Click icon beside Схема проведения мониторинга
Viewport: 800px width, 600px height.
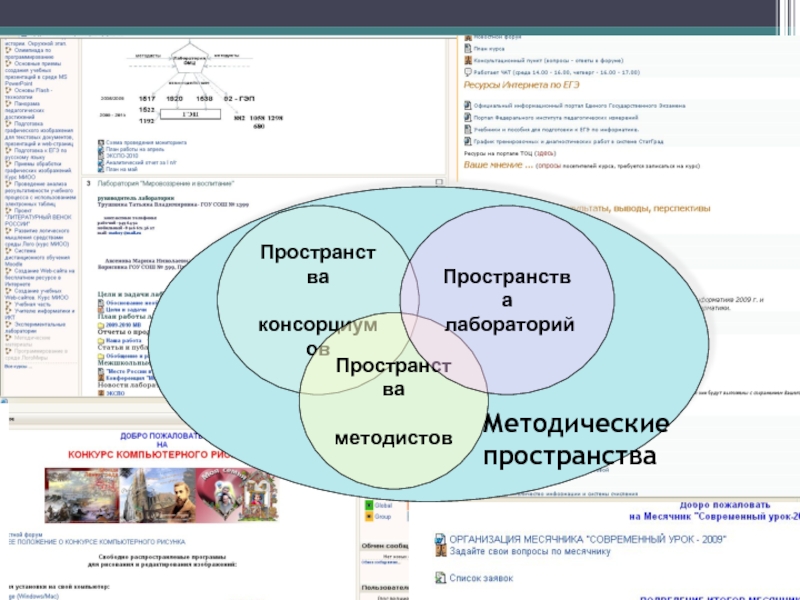click(100, 143)
